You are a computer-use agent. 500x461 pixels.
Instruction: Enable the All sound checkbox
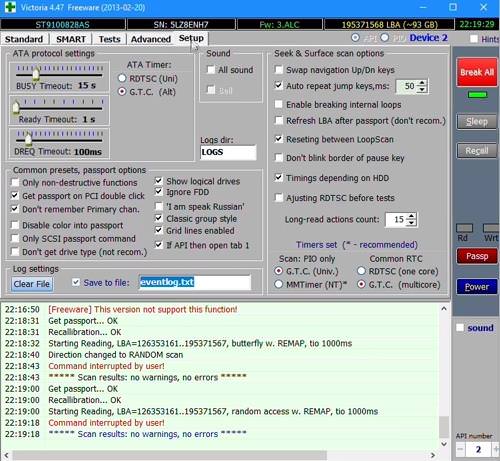(x=211, y=70)
